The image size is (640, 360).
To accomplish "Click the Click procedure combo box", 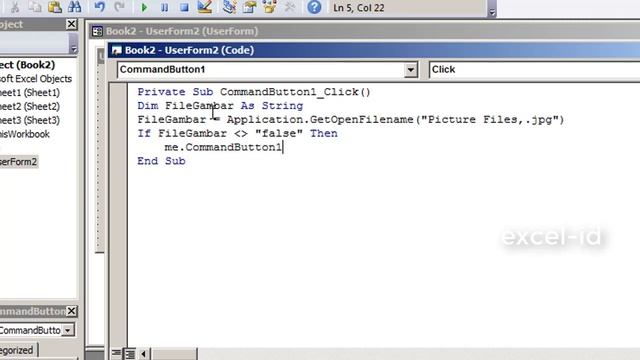I will pos(534,70).
